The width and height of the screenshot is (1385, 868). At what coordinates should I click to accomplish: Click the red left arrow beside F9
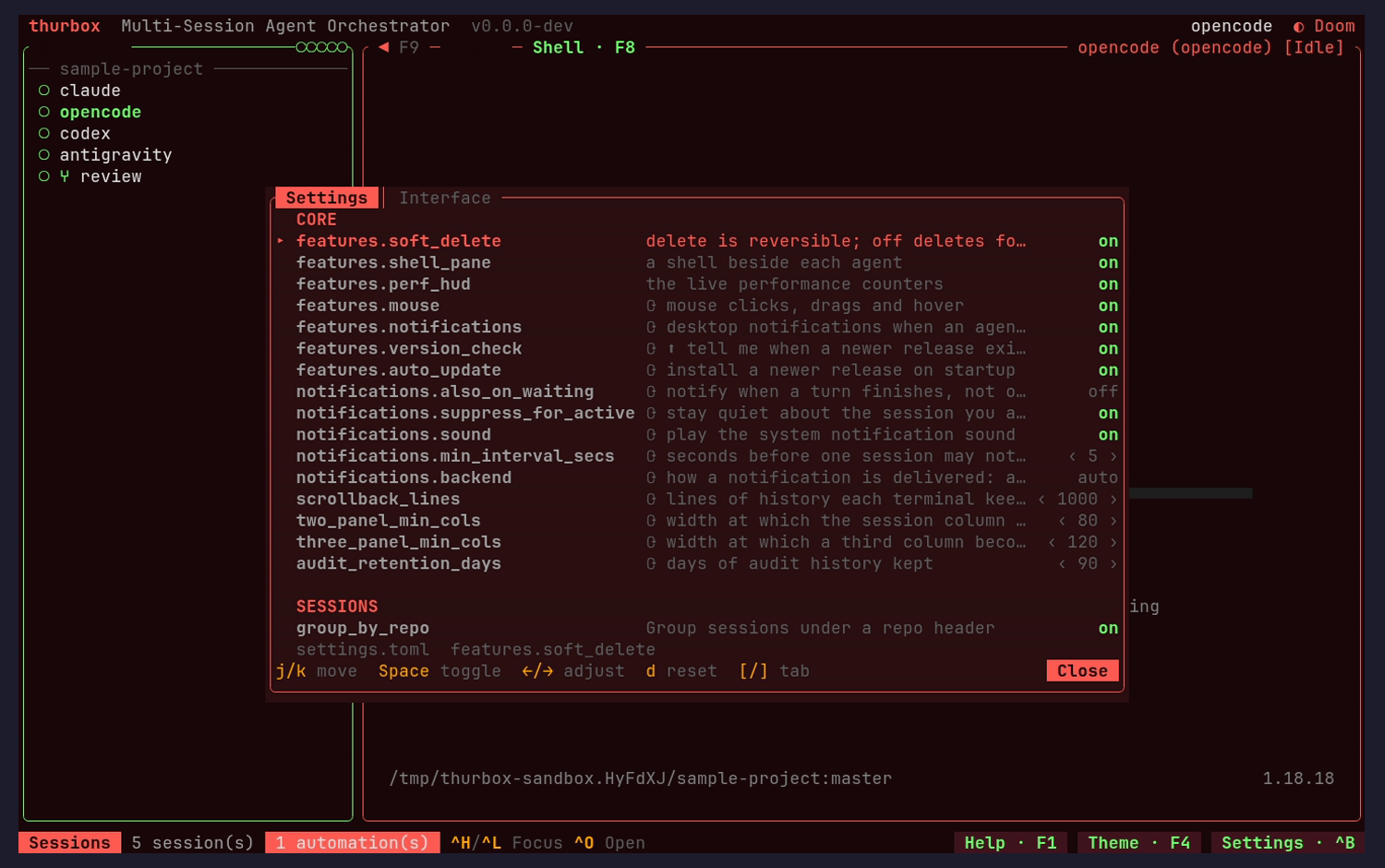(x=383, y=47)
